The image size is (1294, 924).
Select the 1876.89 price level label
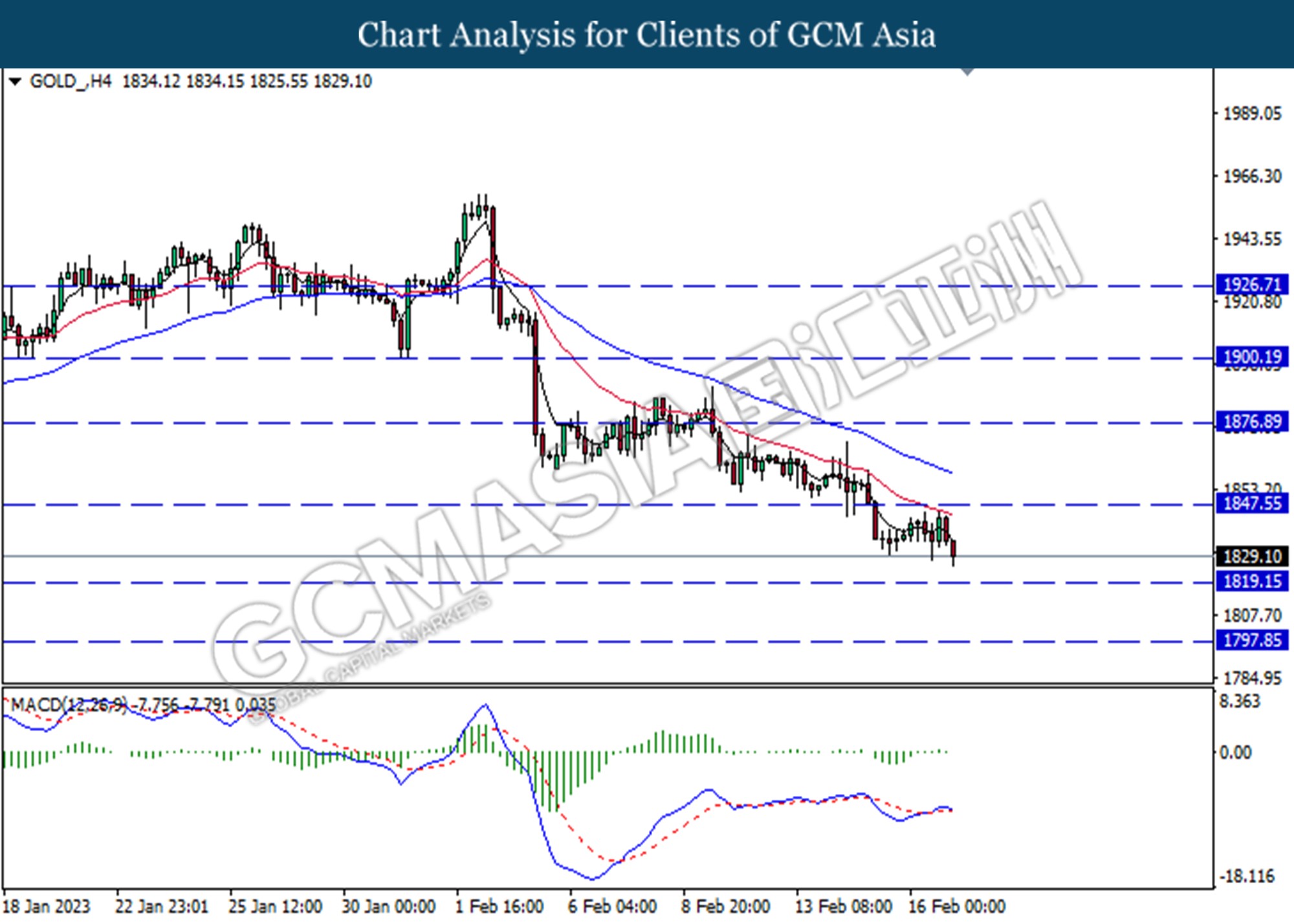pos(1252,422)
